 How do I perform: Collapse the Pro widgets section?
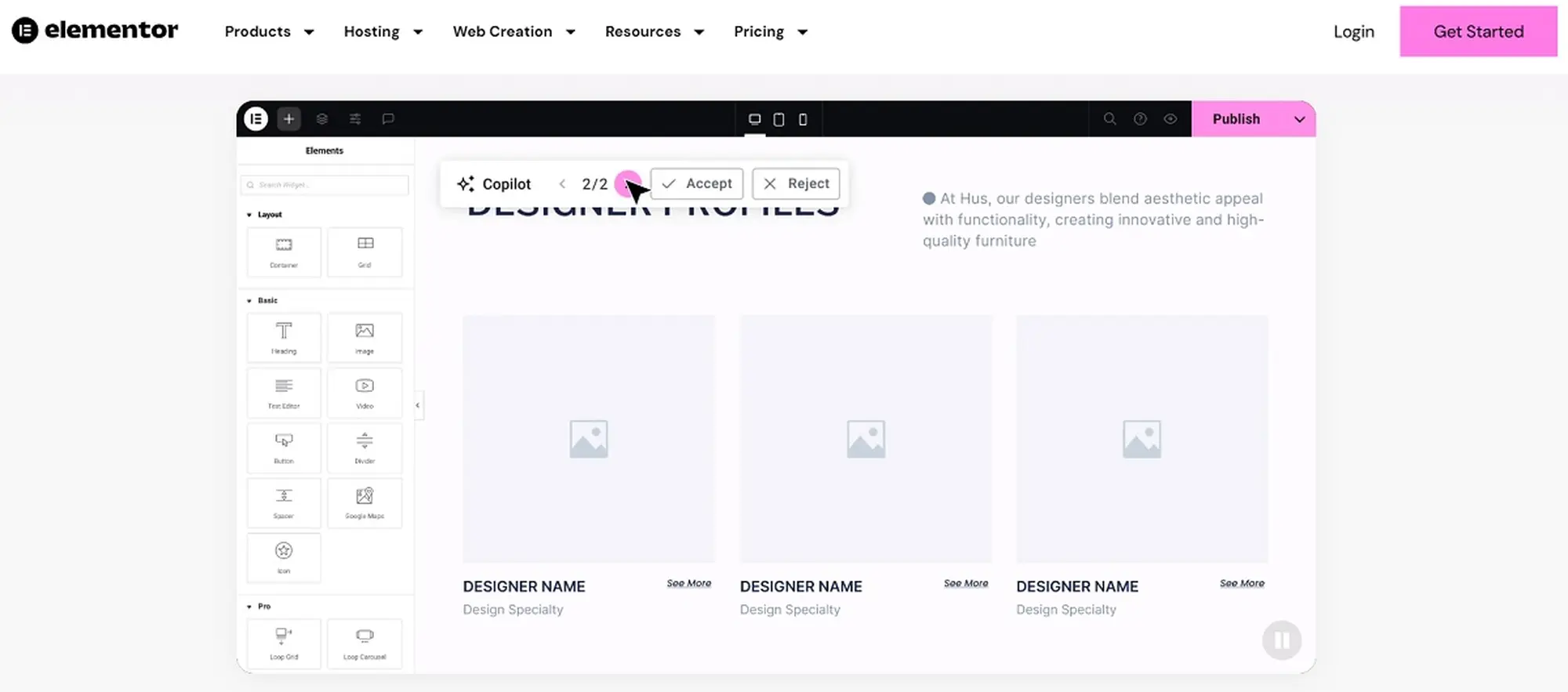(x=249, y=607)
